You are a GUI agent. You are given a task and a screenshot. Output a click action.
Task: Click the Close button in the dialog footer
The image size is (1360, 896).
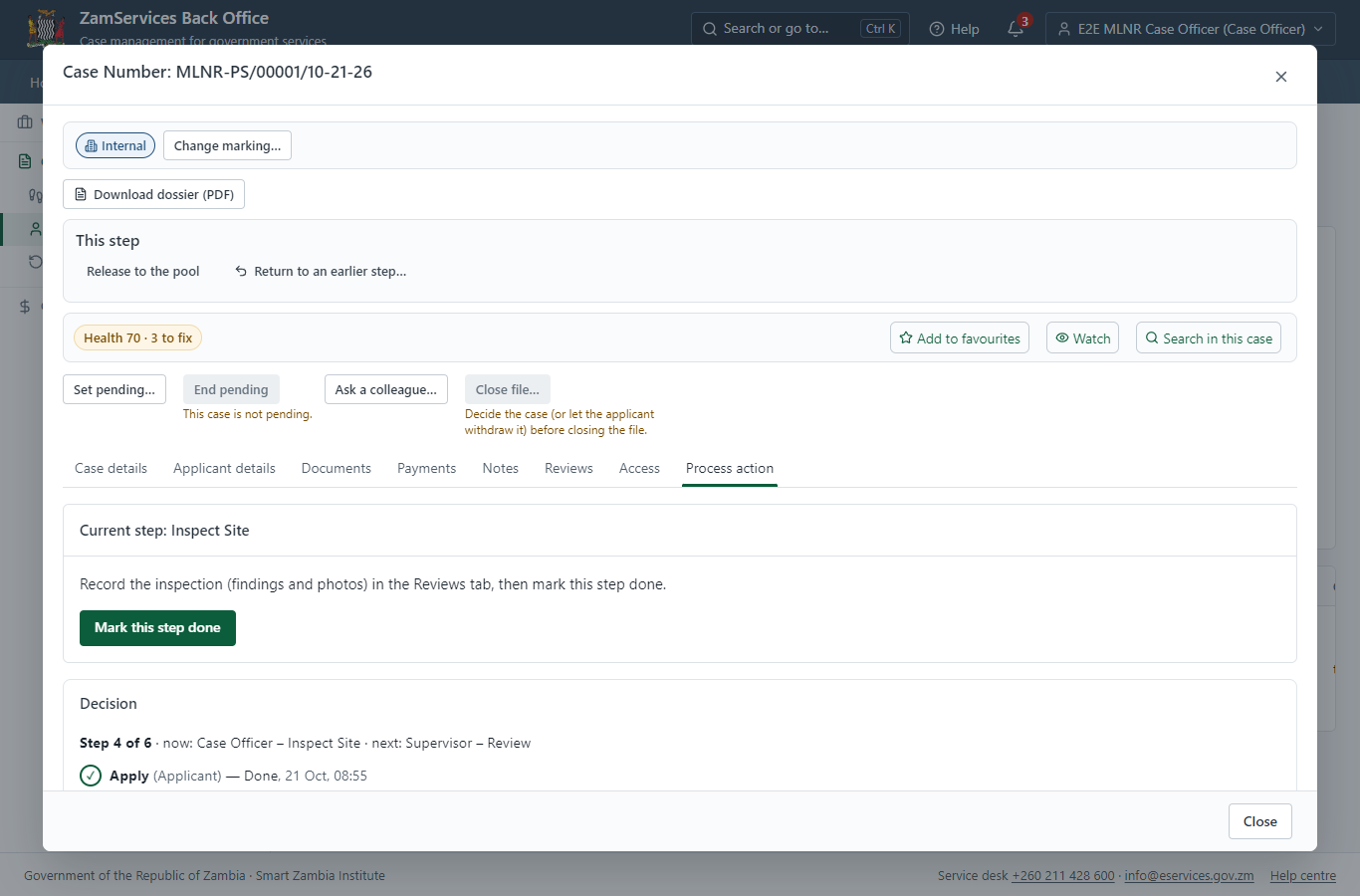[x=1260, y=821]
